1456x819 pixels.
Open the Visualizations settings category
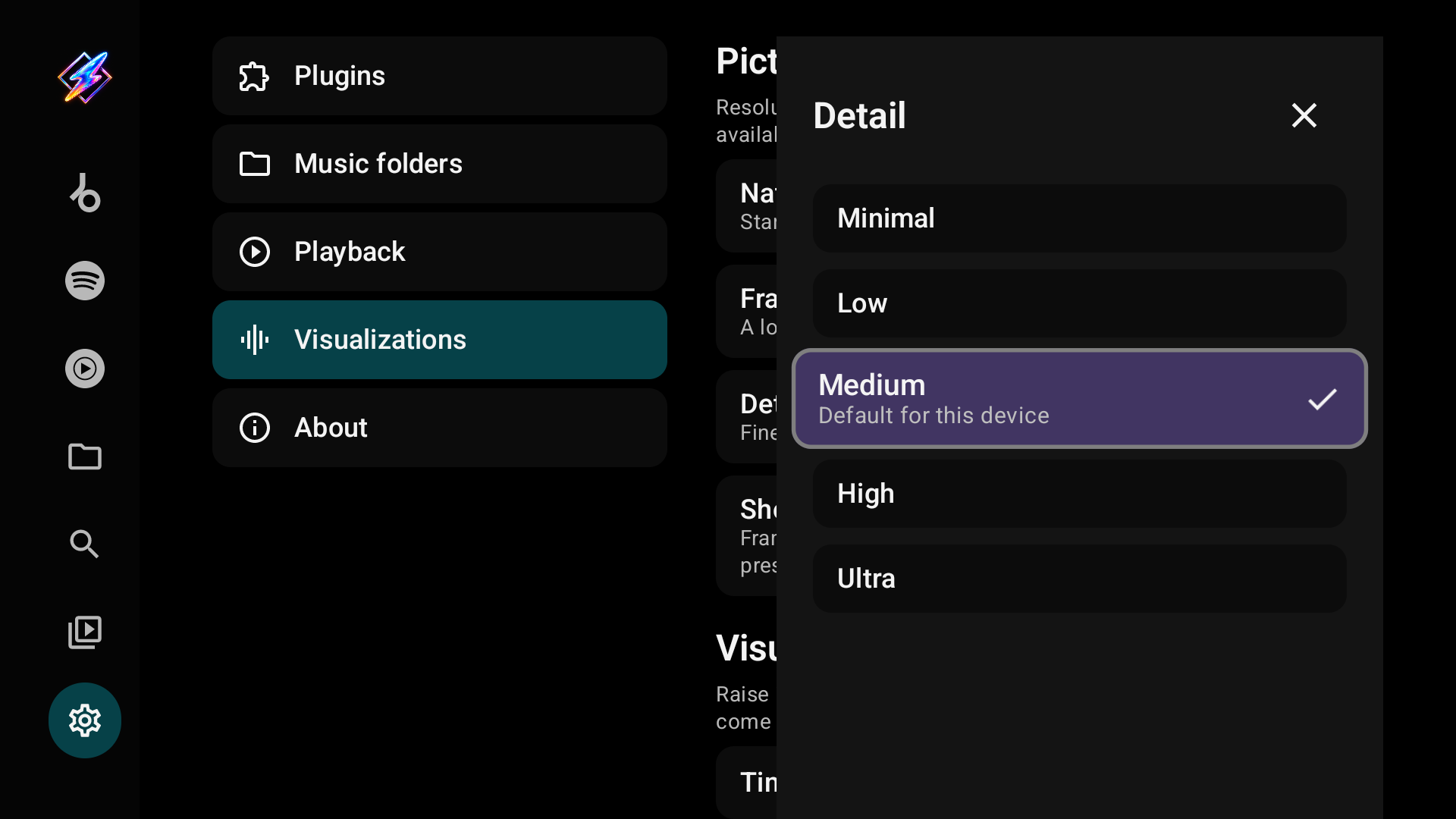(440, 340)
